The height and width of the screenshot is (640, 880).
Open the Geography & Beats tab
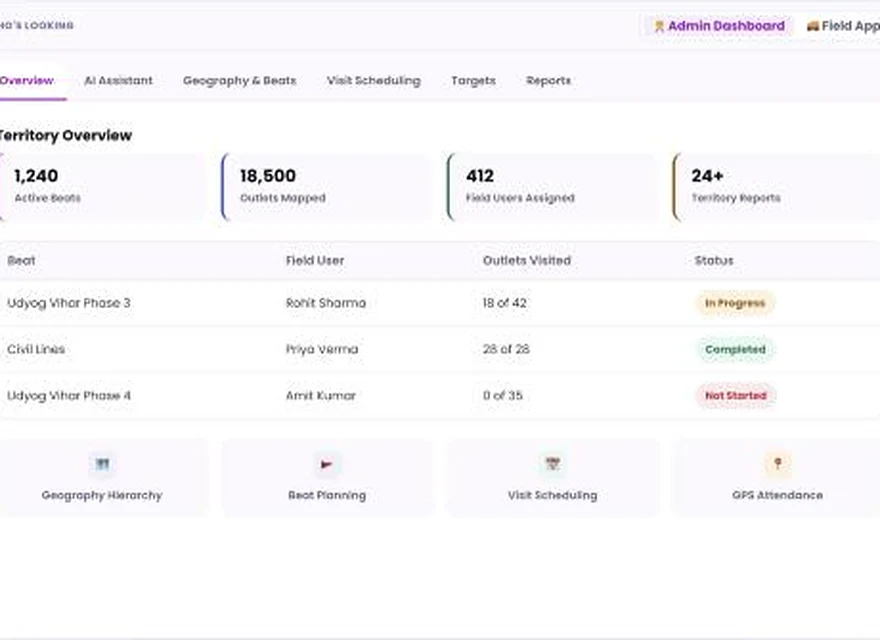[x=239, y=81]
